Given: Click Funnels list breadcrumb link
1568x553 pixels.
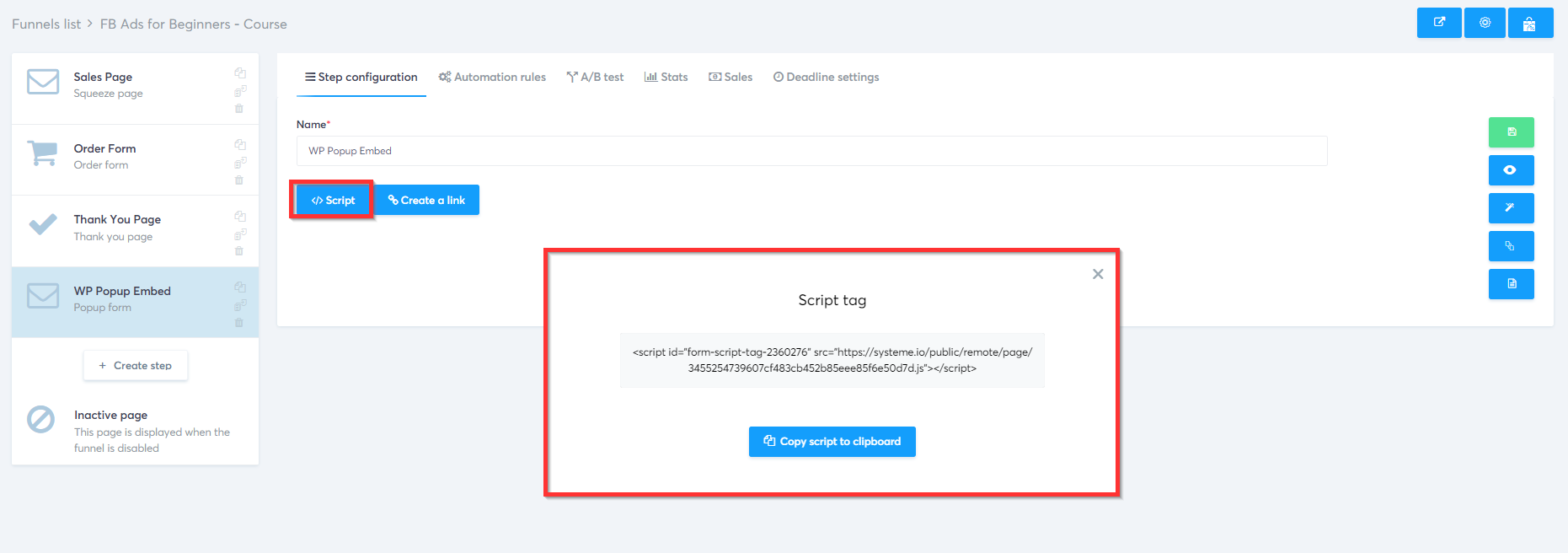Looking at the screenshot, I should [46, 24].
